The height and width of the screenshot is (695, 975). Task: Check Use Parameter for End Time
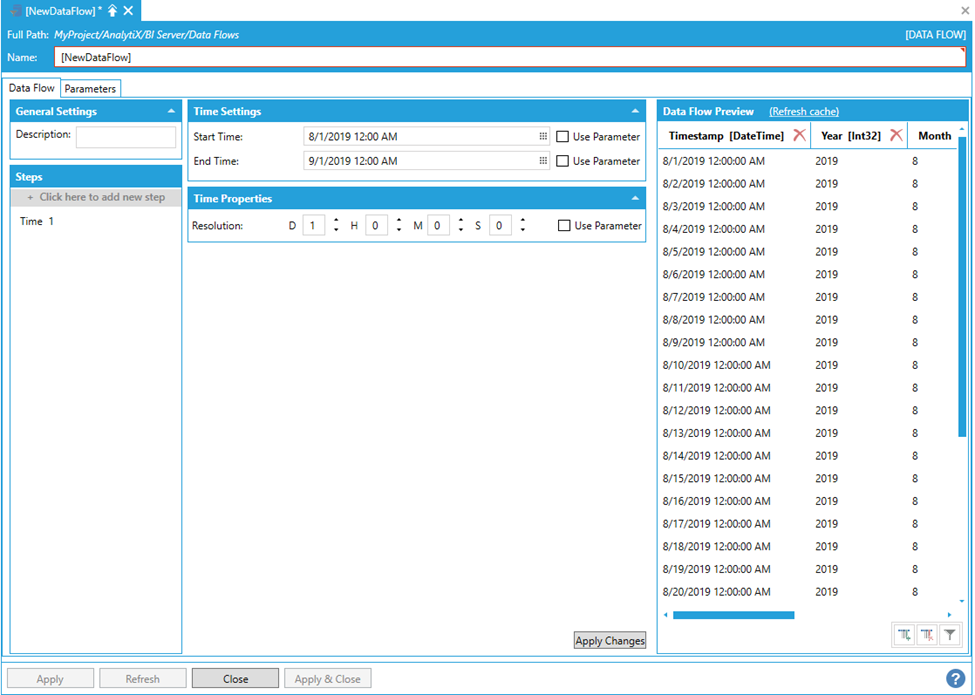coord(563,161)
